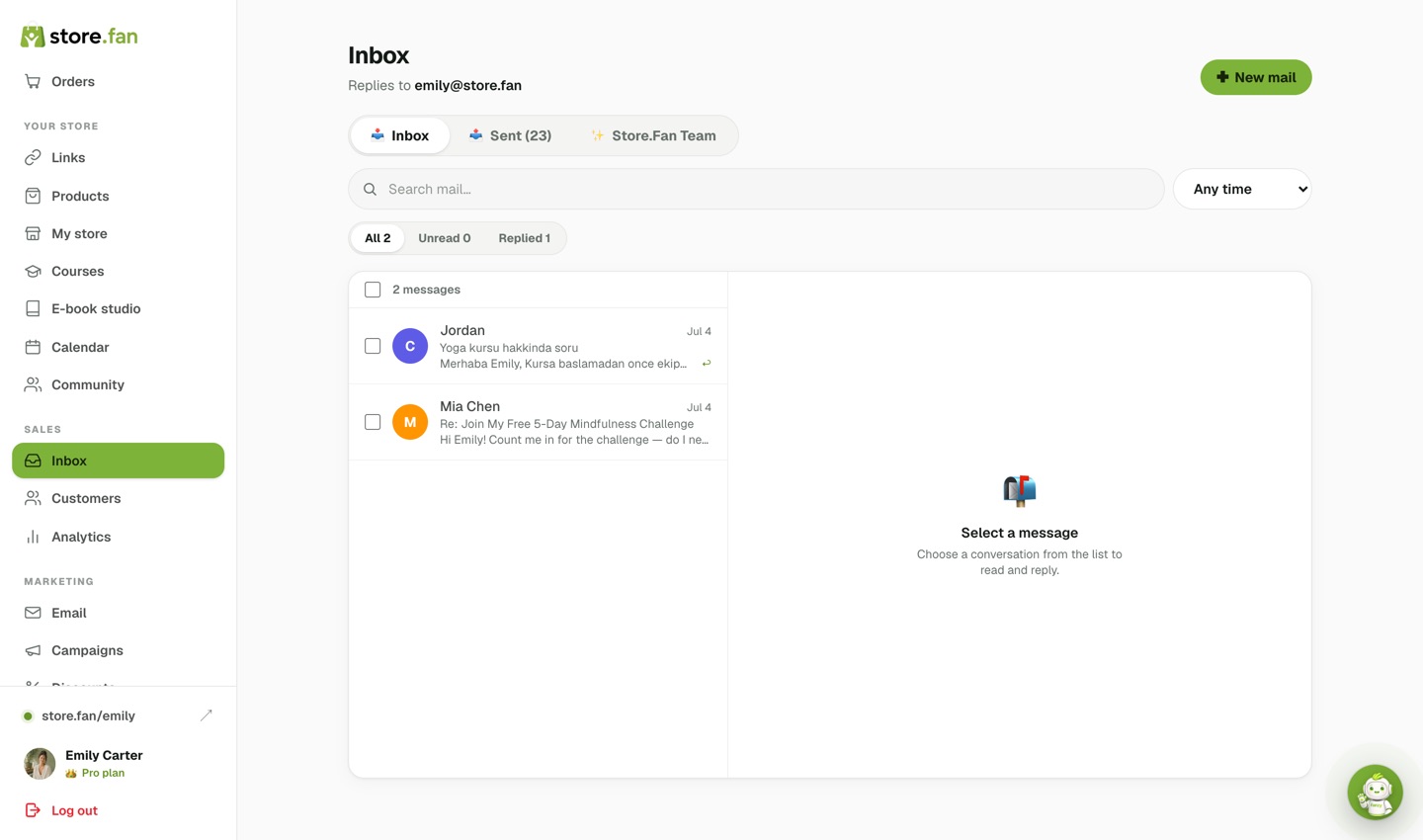1423x840 pixels.
Task: Click the store.fan logo
Action: (79, 37)
